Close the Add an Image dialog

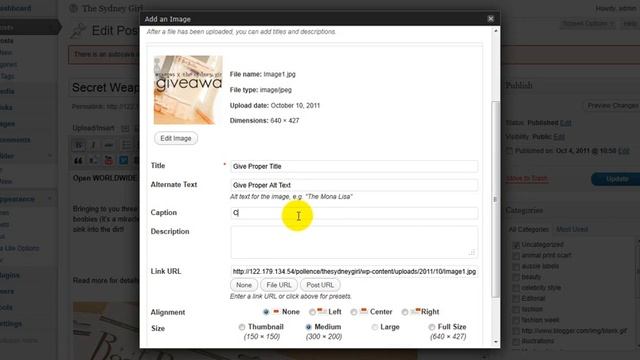(491, 19)
